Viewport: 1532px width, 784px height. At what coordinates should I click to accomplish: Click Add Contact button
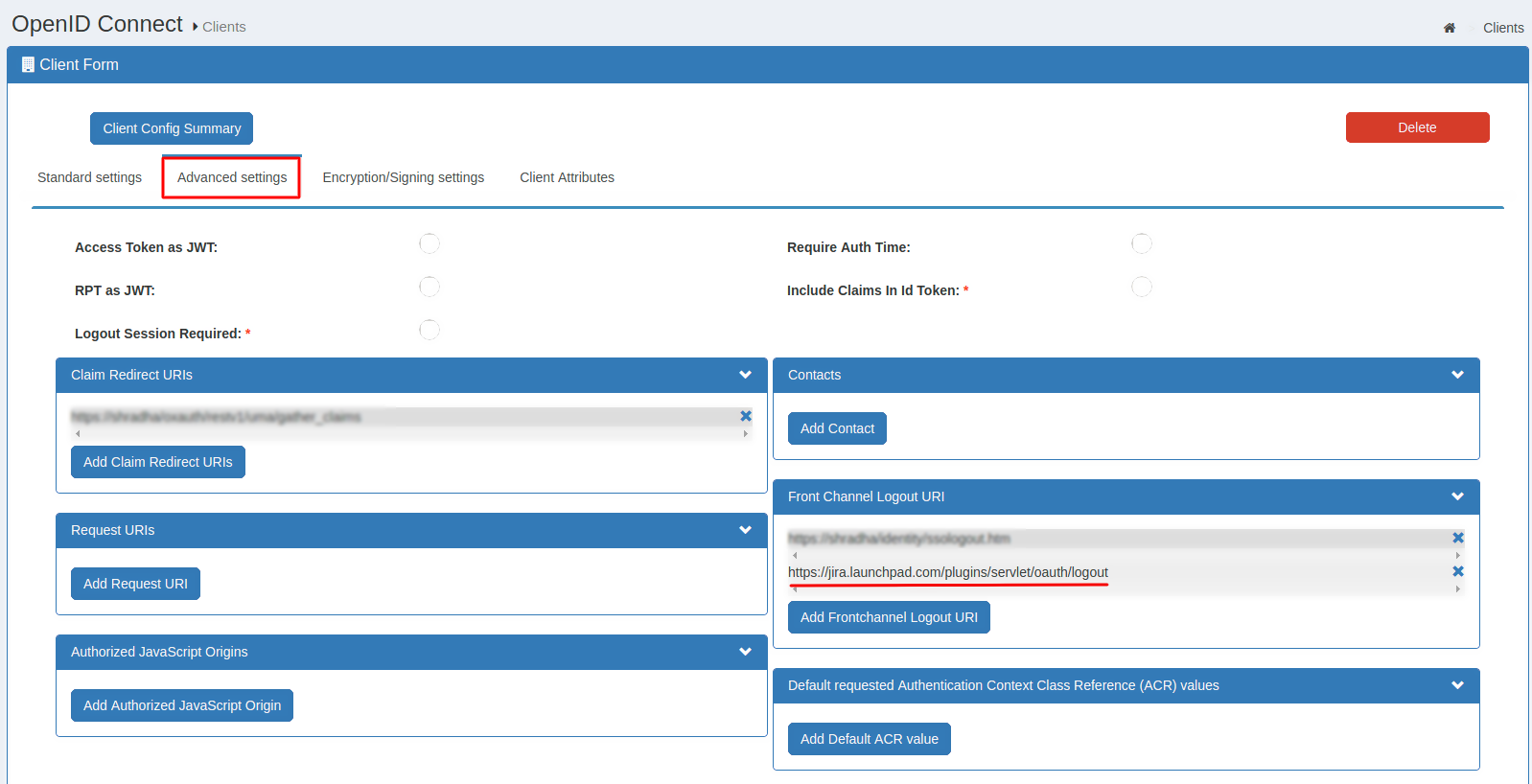(x=837, y=428)
